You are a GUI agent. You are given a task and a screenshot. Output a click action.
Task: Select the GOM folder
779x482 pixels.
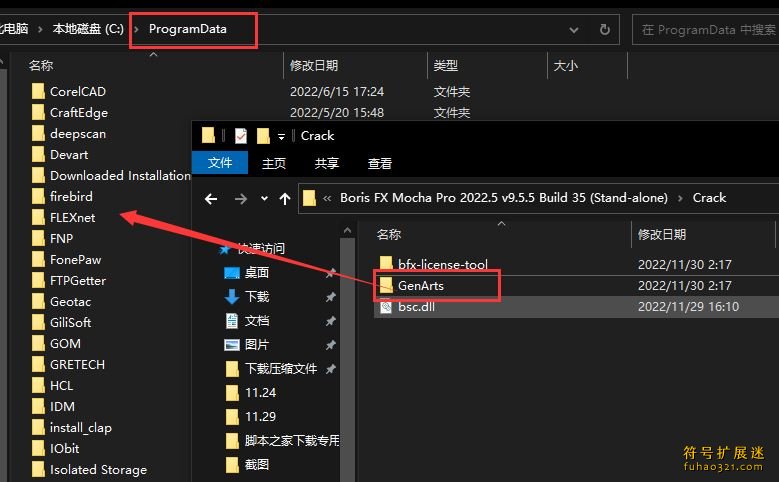[56, 343]
